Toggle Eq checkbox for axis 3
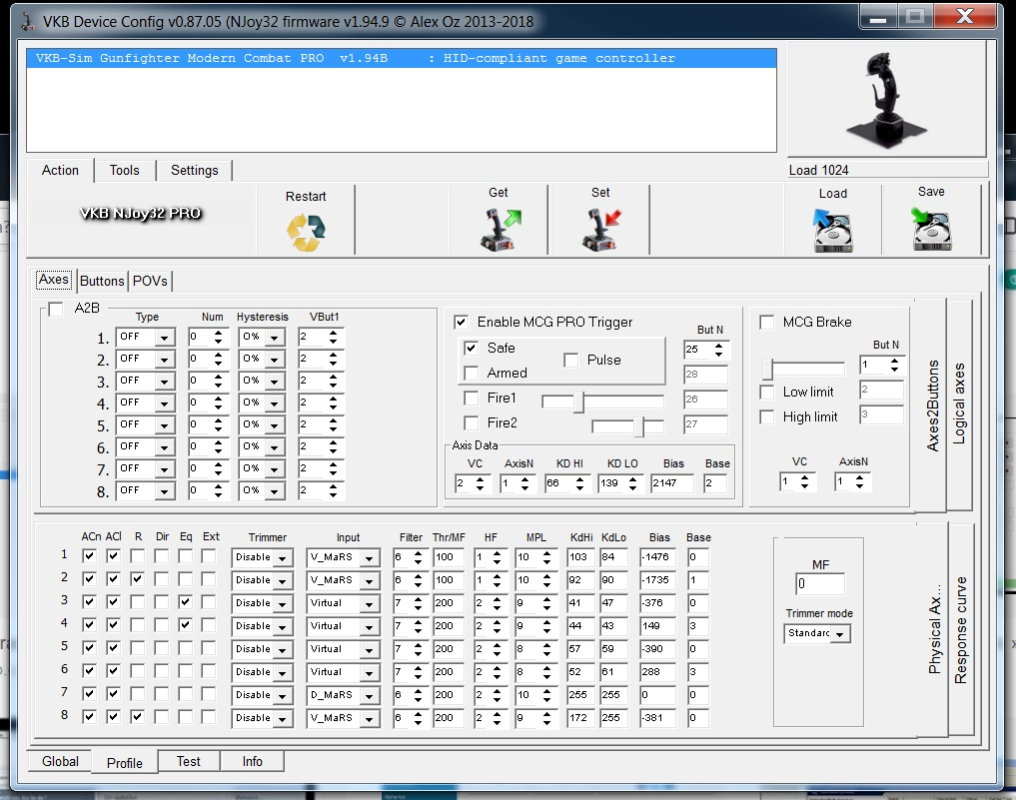 coord(185,602)
